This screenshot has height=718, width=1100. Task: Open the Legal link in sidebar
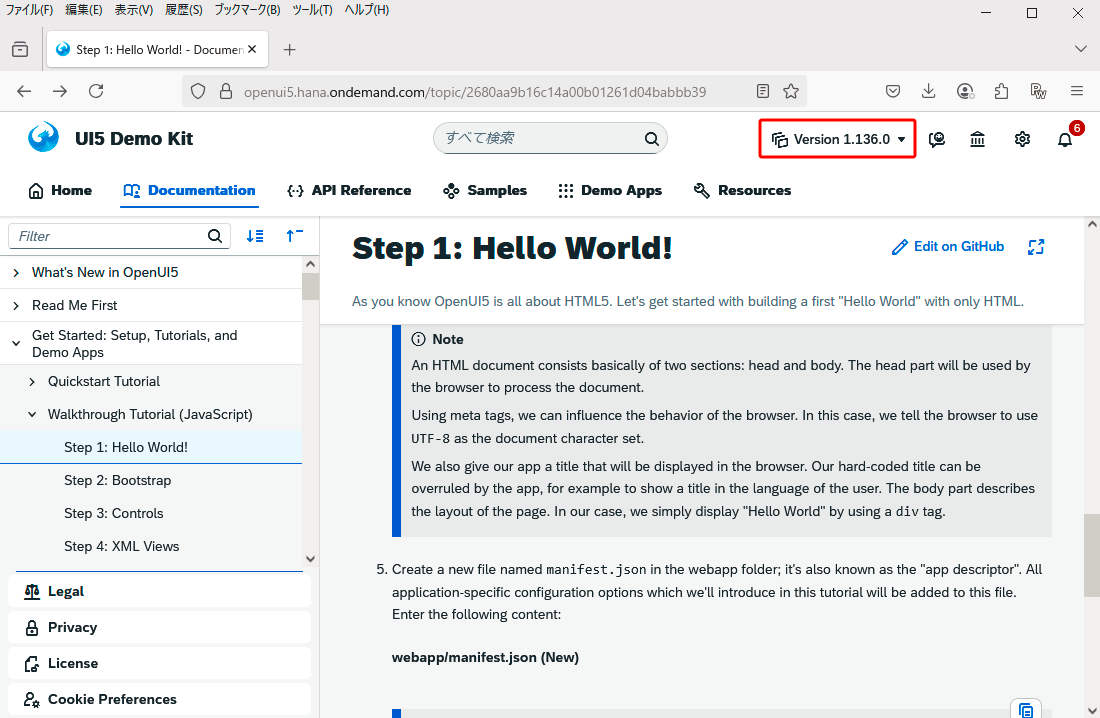point(159,592)
